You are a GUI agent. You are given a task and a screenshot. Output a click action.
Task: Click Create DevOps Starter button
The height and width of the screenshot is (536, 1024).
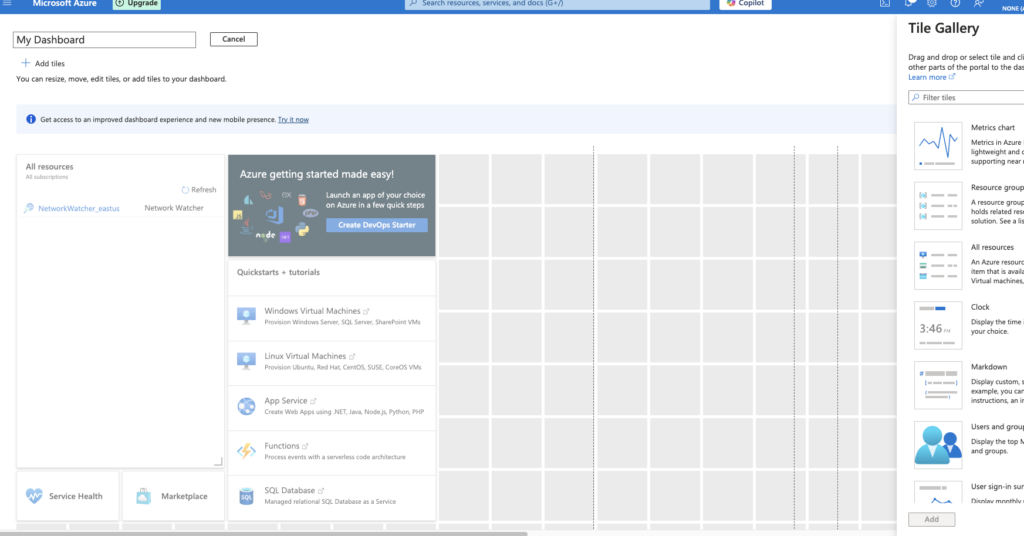click(x=377, y=225)
